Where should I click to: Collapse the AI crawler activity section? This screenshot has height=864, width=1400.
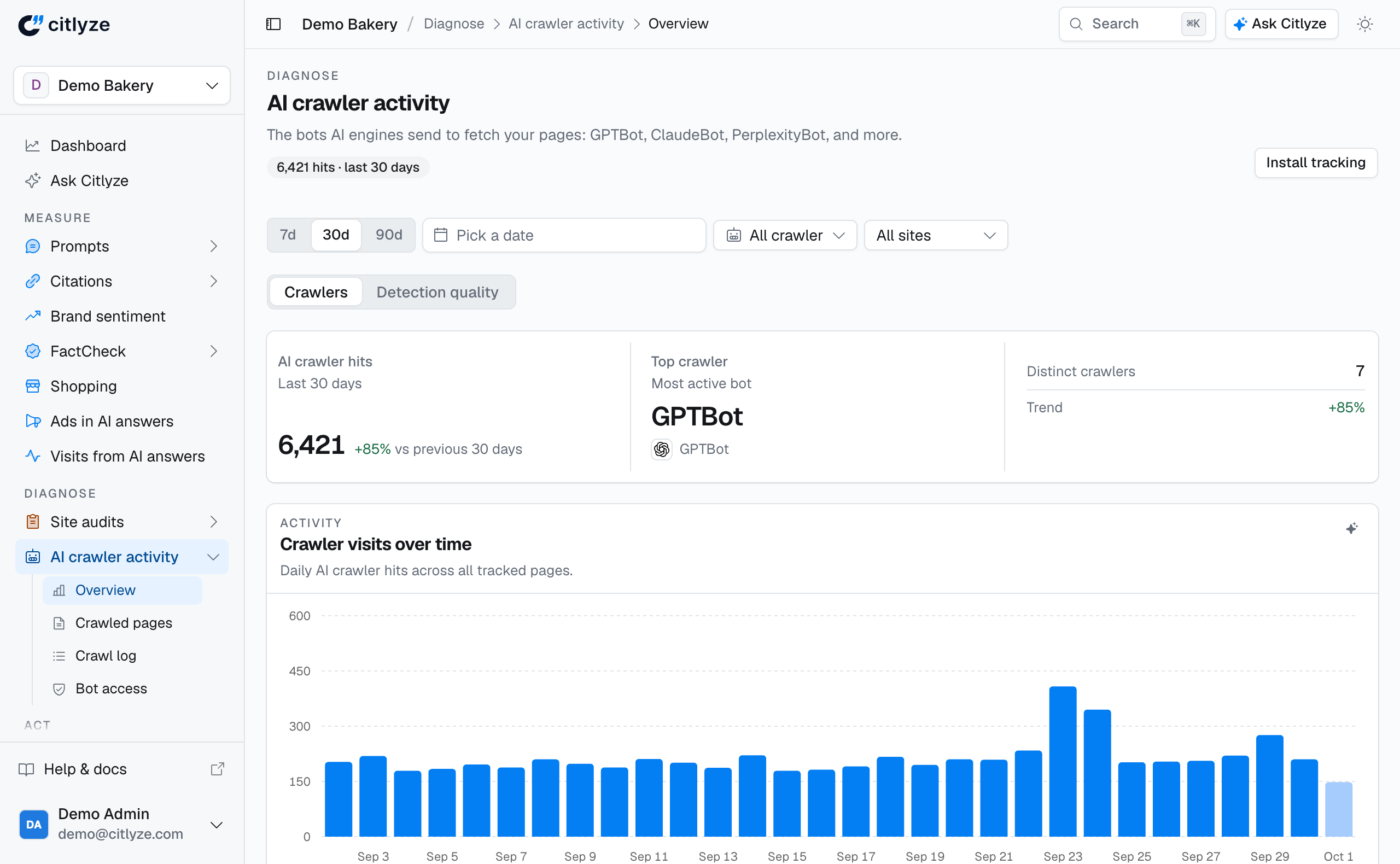[x=213, y=557]
